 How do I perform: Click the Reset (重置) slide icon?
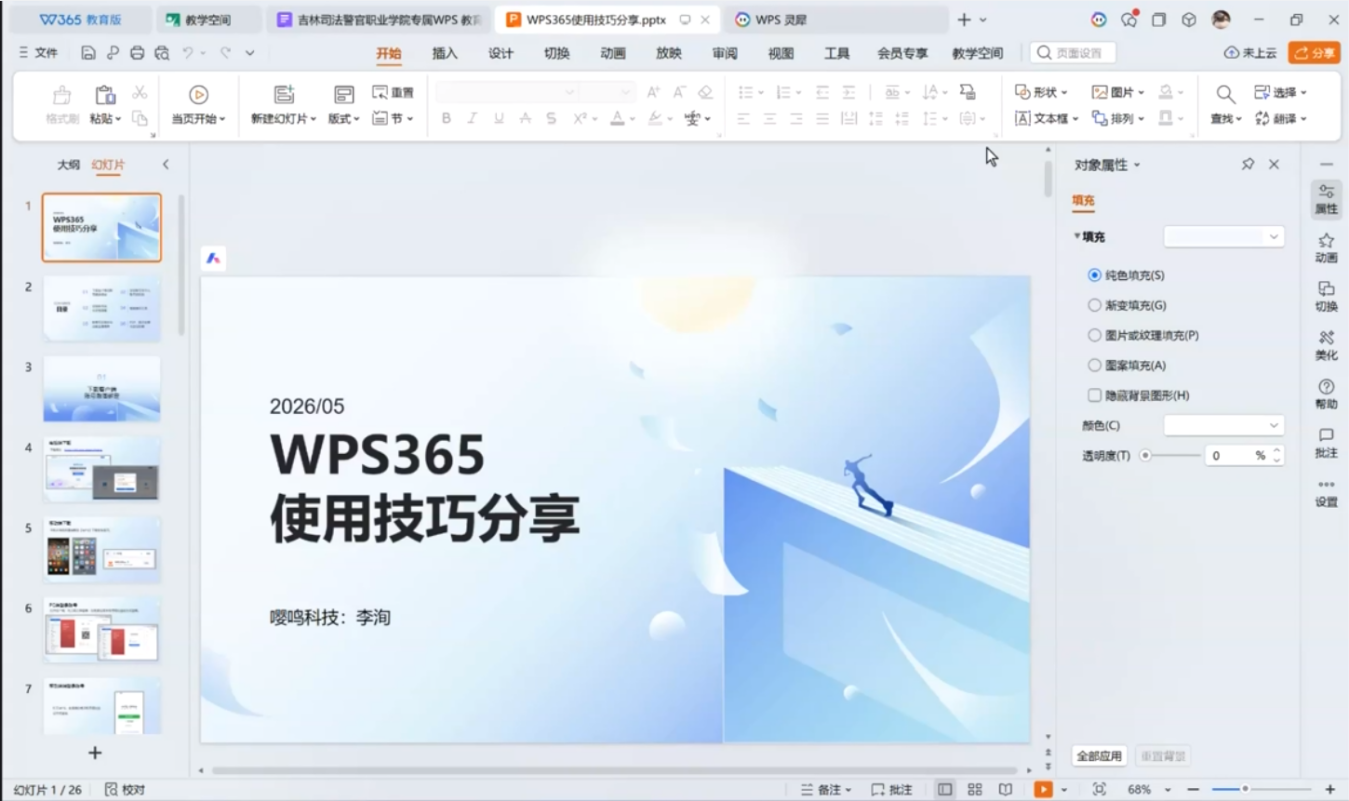(393, 92)
